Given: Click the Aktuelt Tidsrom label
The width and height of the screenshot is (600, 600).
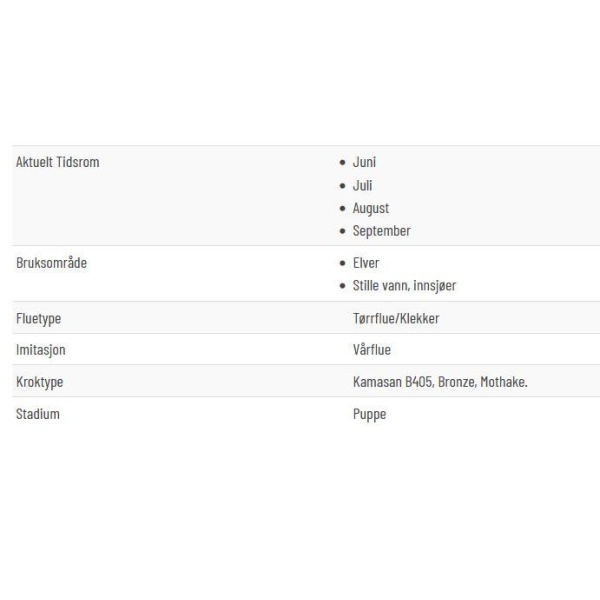Looking at the screenshot, I should click(x=58, y=162).
